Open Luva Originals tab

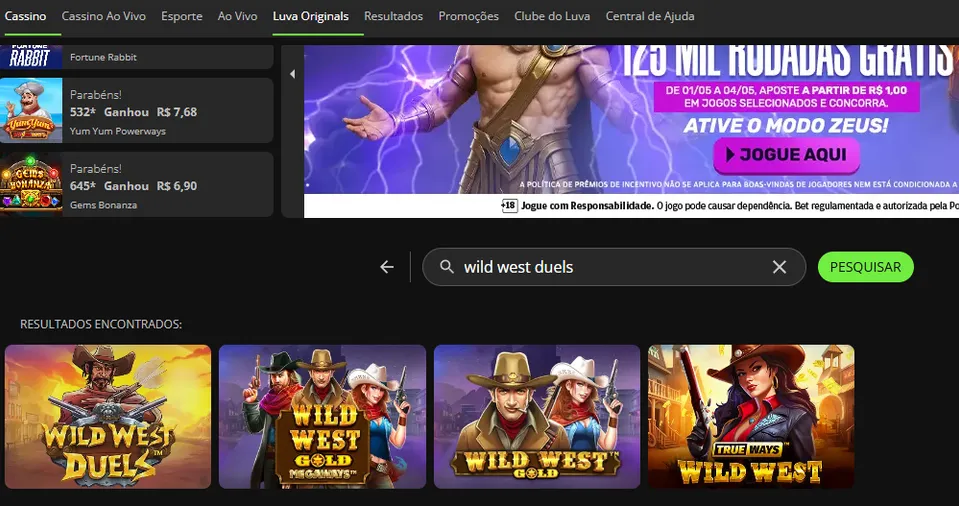[x=311, y=17]
